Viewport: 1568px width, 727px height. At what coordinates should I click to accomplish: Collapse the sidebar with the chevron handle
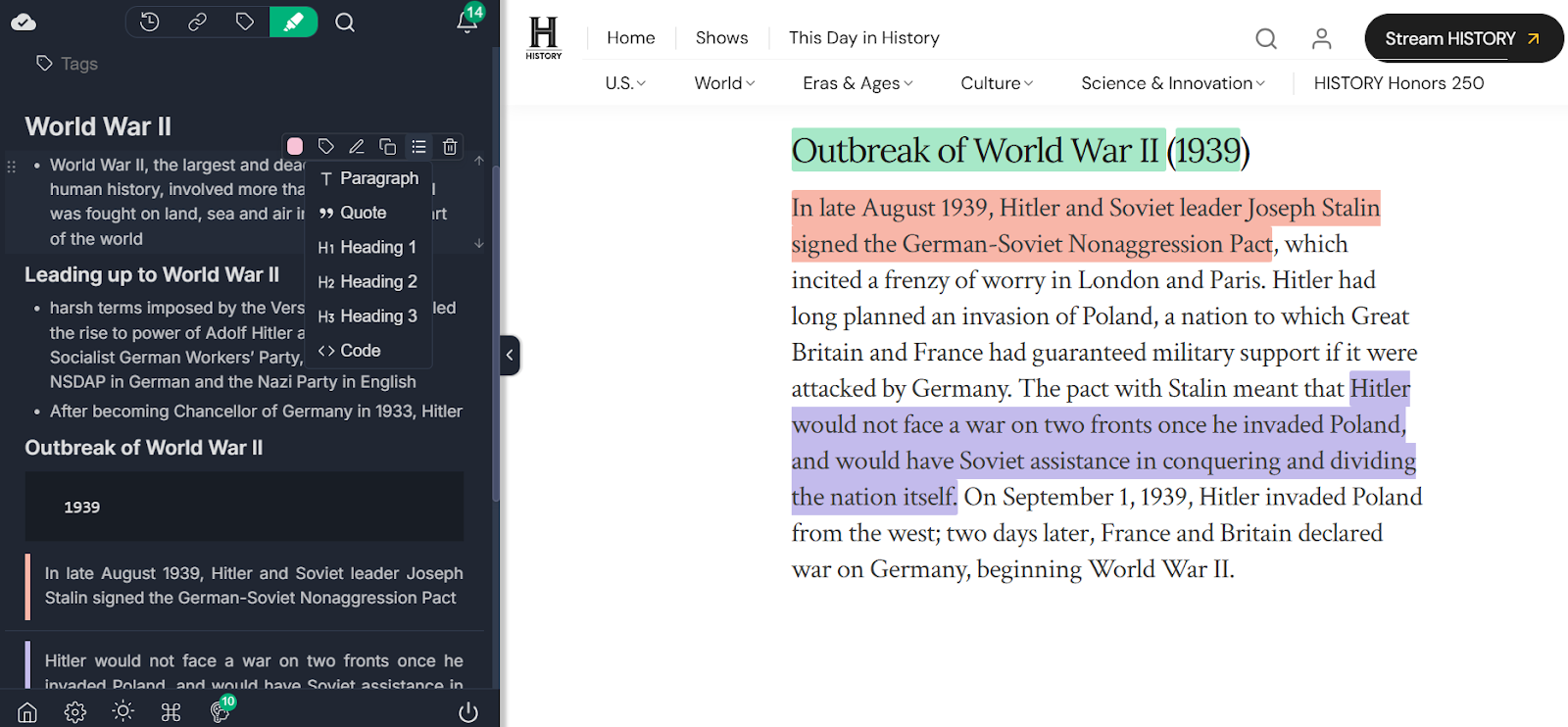(x=510, y=355)
